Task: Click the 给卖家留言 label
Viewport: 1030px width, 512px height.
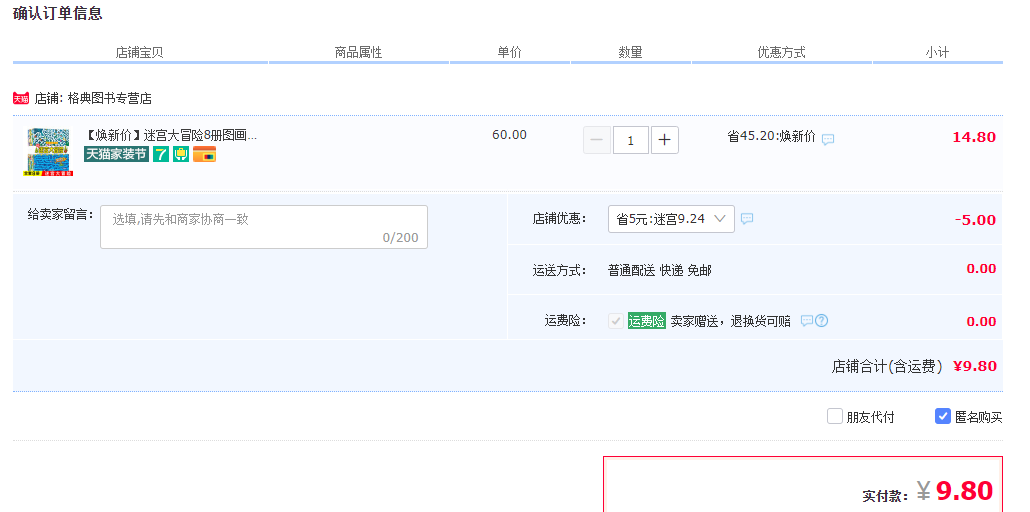Action: [60, 214]
